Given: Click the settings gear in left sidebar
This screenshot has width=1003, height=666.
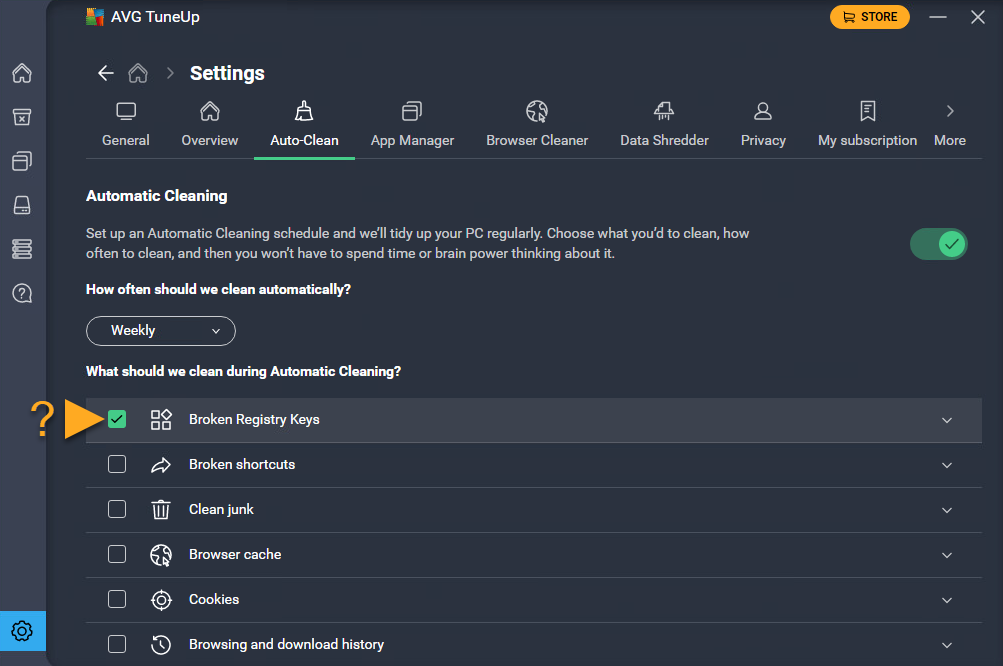Looking at the screenshot, I should 22,631.
